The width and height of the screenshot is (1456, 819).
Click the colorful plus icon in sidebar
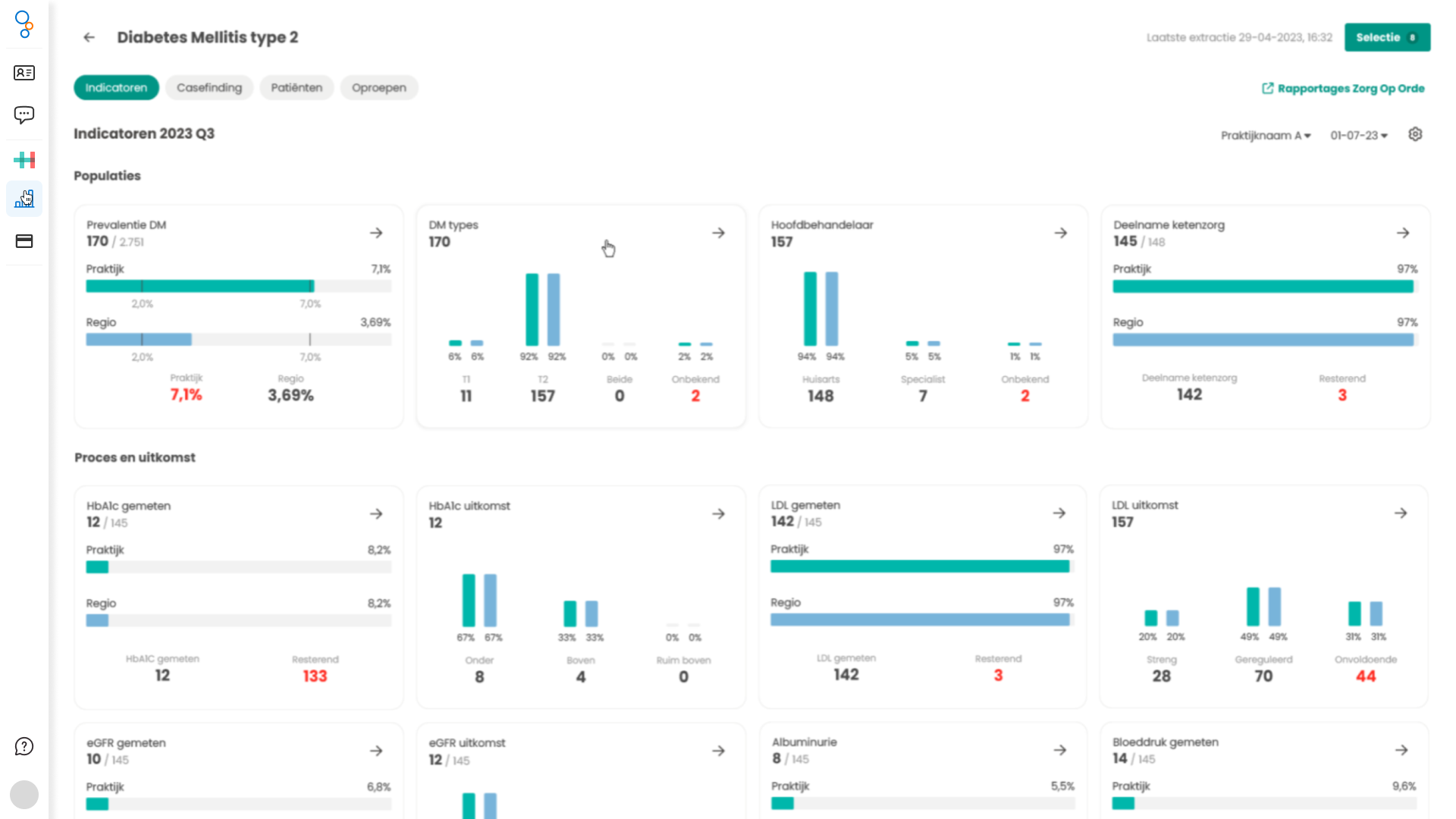[24, 160]
